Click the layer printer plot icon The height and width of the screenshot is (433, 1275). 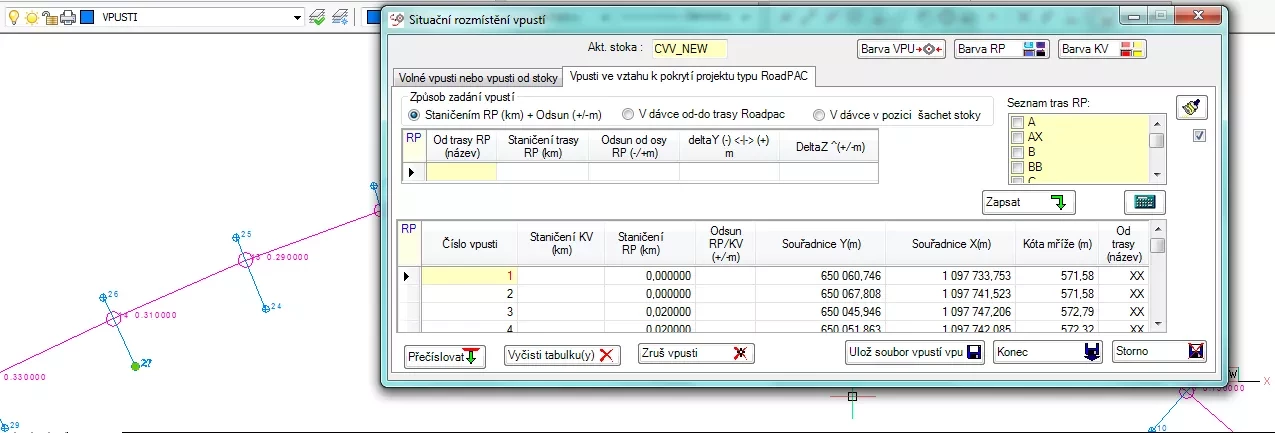click(x=67, y=17)
